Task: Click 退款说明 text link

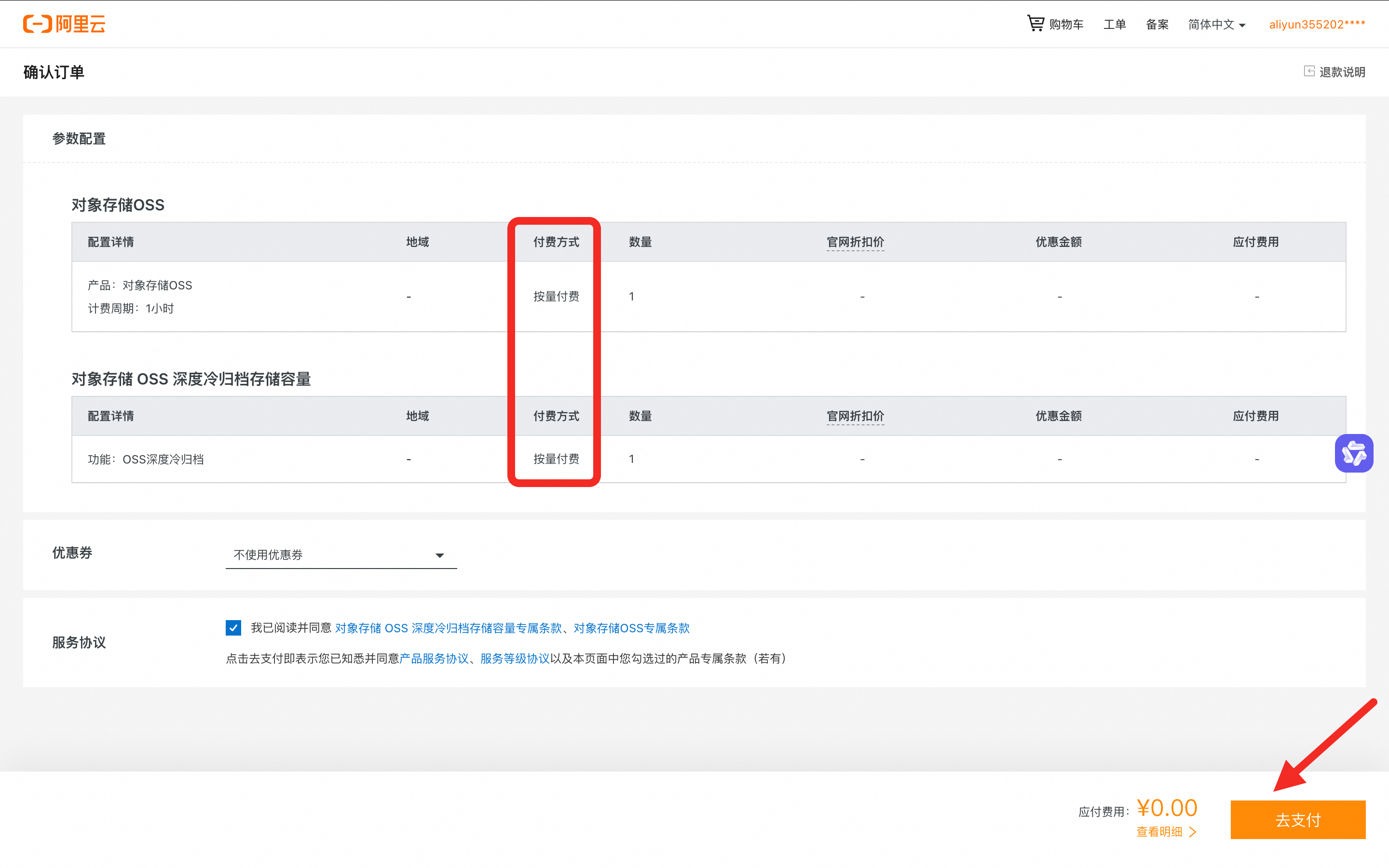Action: point(1342,72)
